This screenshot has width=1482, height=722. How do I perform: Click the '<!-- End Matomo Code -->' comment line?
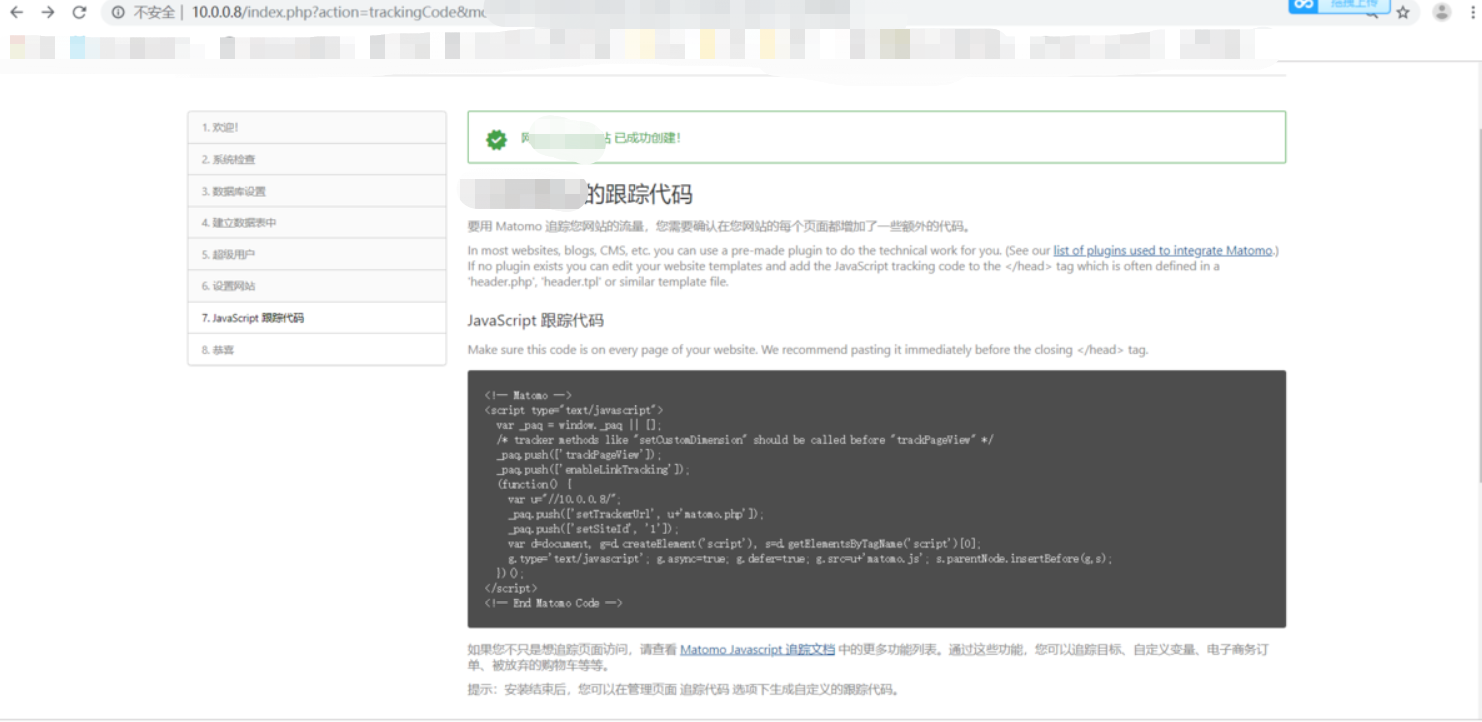tap(553, 603)
